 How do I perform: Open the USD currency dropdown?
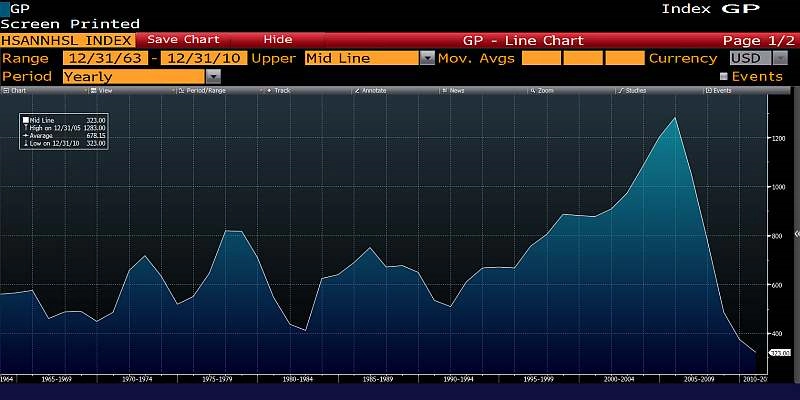pos(780,59)
